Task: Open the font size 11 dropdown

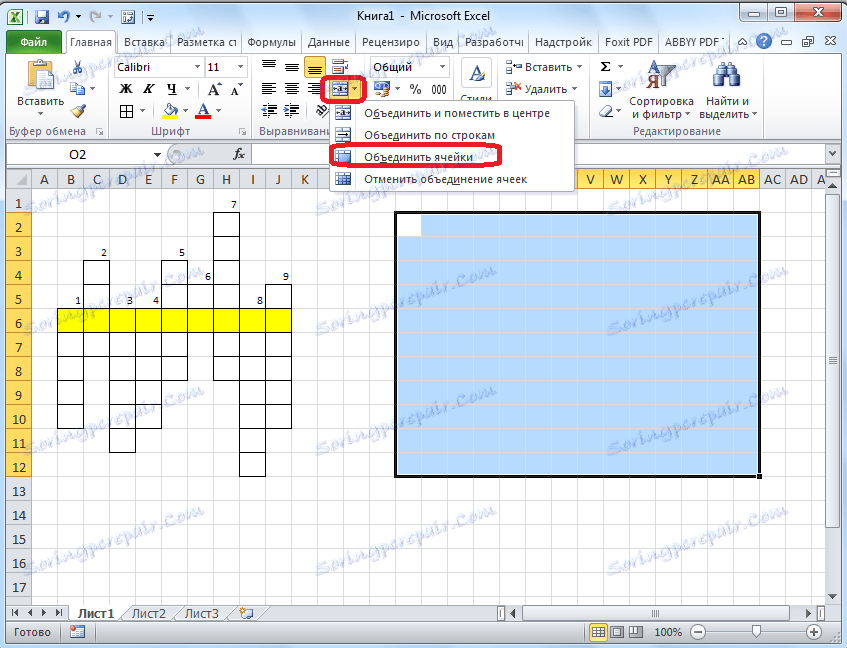Action: [240, 67]
